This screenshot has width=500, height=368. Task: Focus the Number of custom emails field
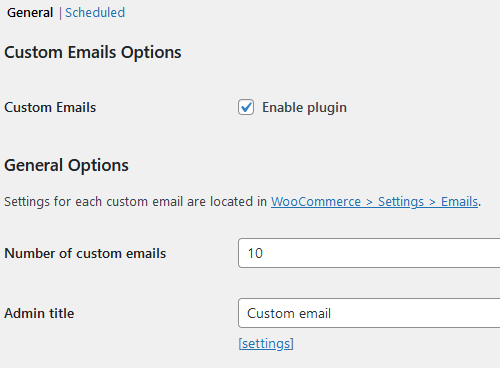pyautogui.click(x=369, y=253)
